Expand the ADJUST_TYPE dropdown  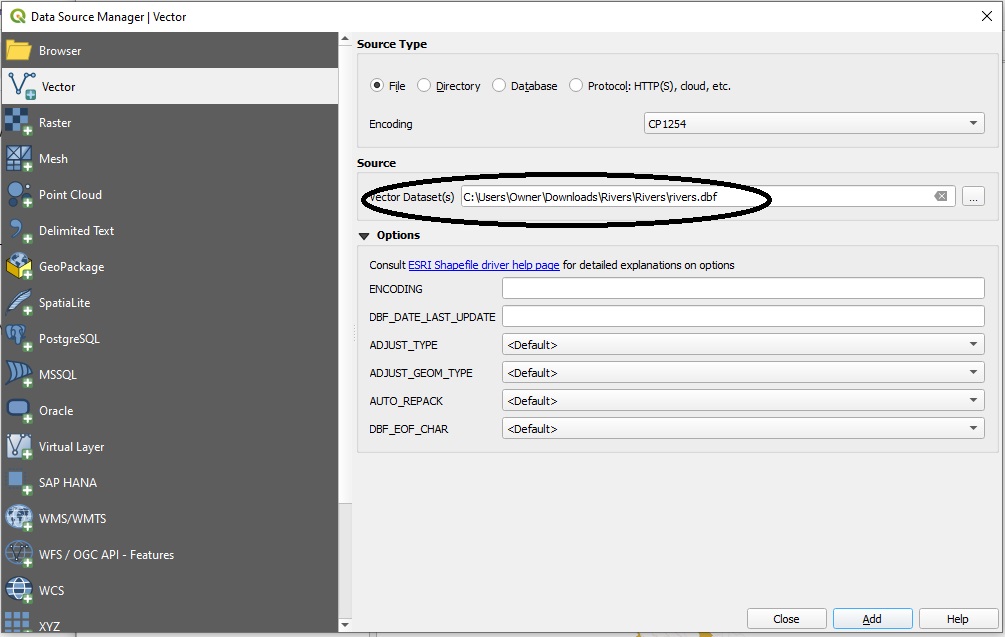[x=743, y=345]
